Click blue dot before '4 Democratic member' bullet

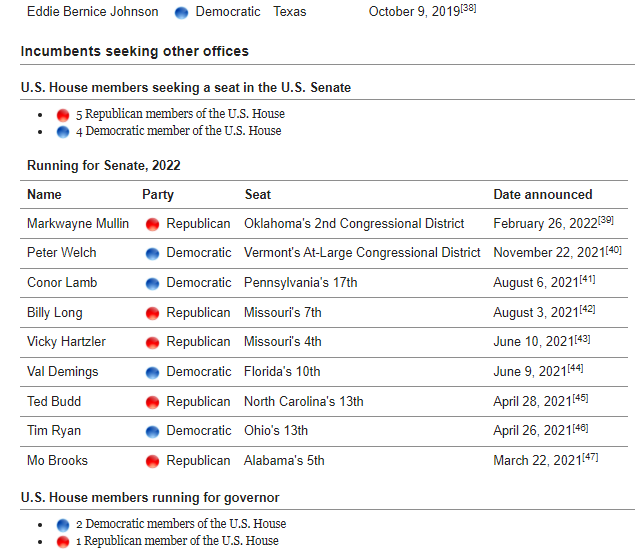click(63, 132)
